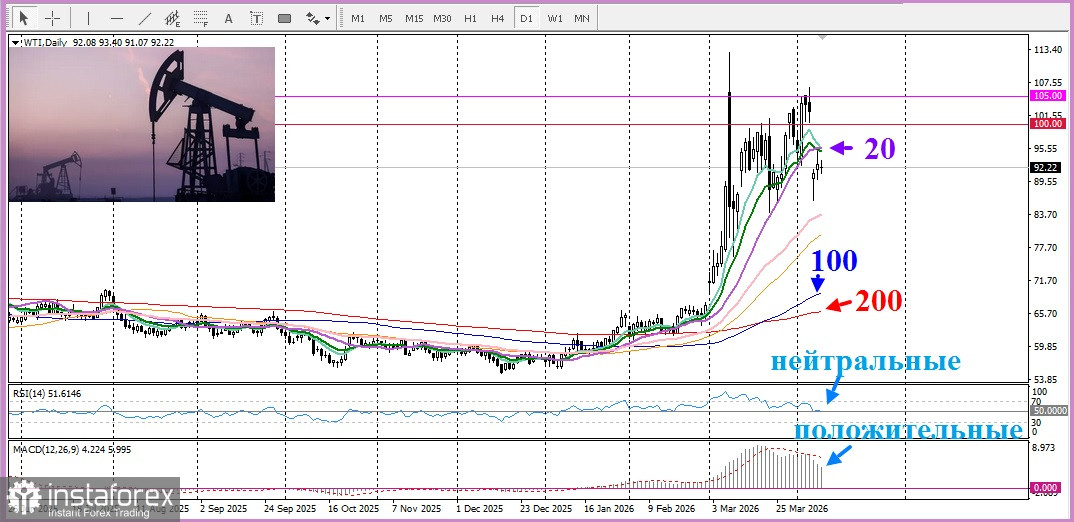Click the 16 Jan 2026 date label
1074x522 pixels.
point(610,510)
